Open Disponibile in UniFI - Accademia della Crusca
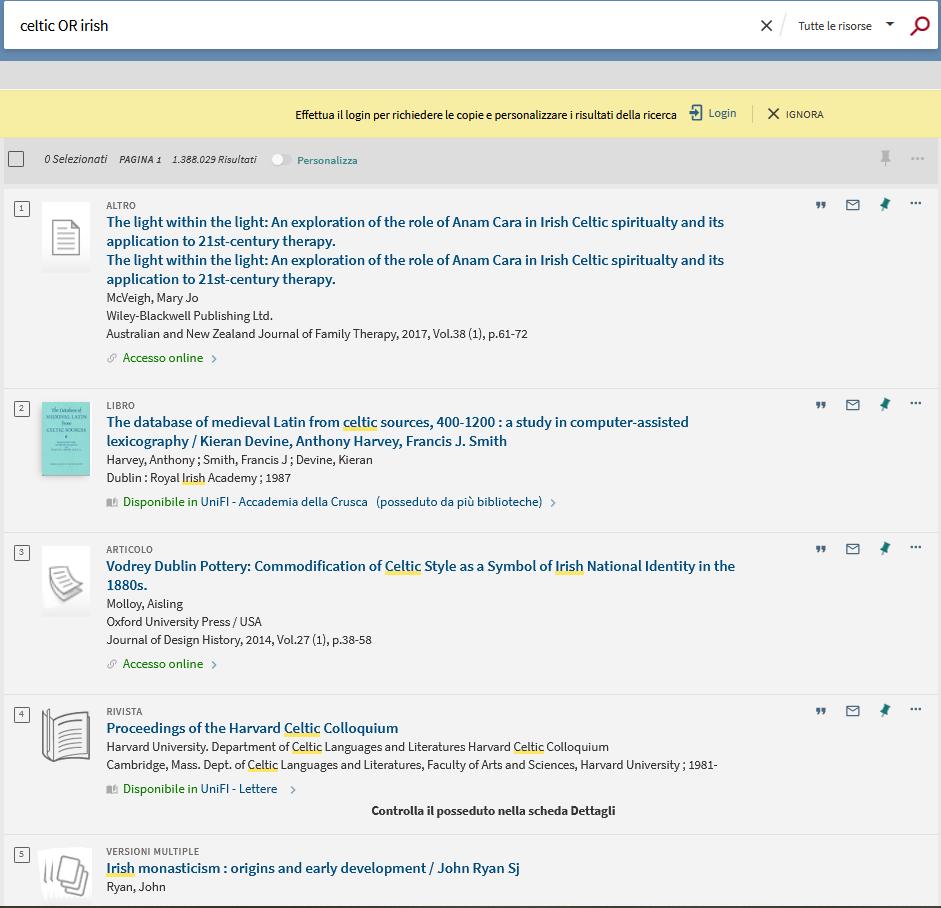The image size is (941, 908). (245, 502)
